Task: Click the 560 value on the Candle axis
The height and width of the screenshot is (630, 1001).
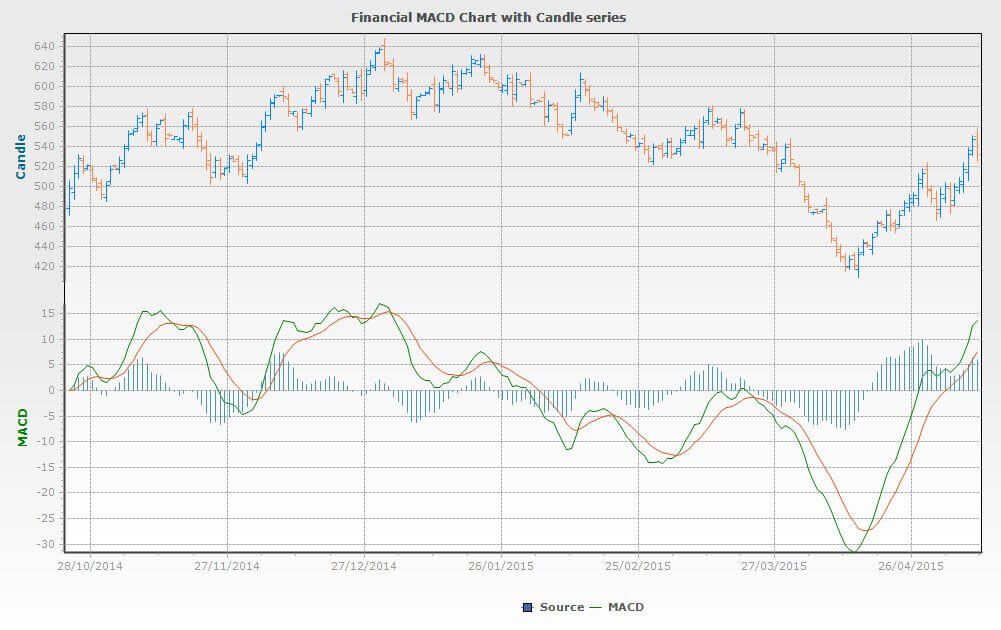Action: pos(44,126)
